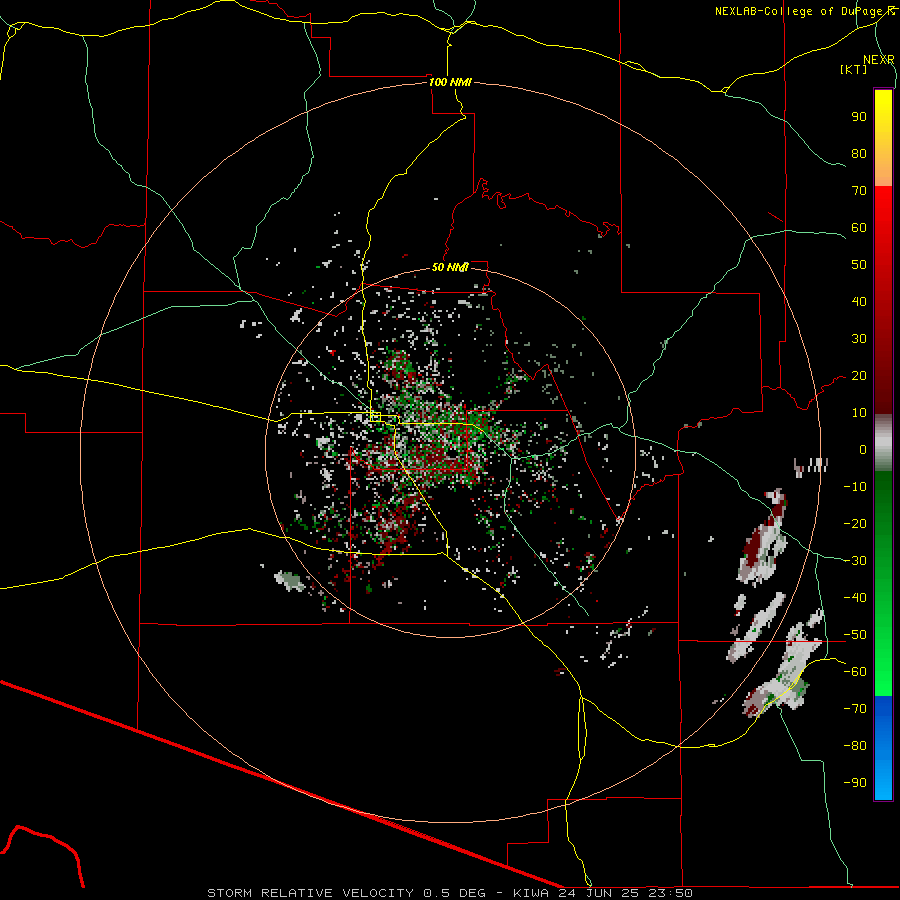Image resolution: width=900 pixels, height=900 pixels.
Task: Click the 70 value on the velocity scale
Action: tap(859, 191)
